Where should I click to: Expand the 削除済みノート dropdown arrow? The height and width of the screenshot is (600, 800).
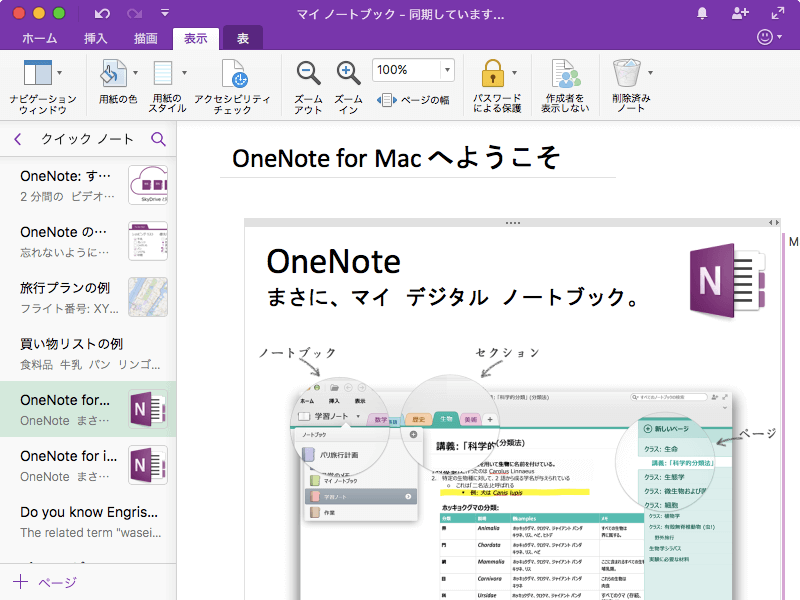(x=651, y=73)
